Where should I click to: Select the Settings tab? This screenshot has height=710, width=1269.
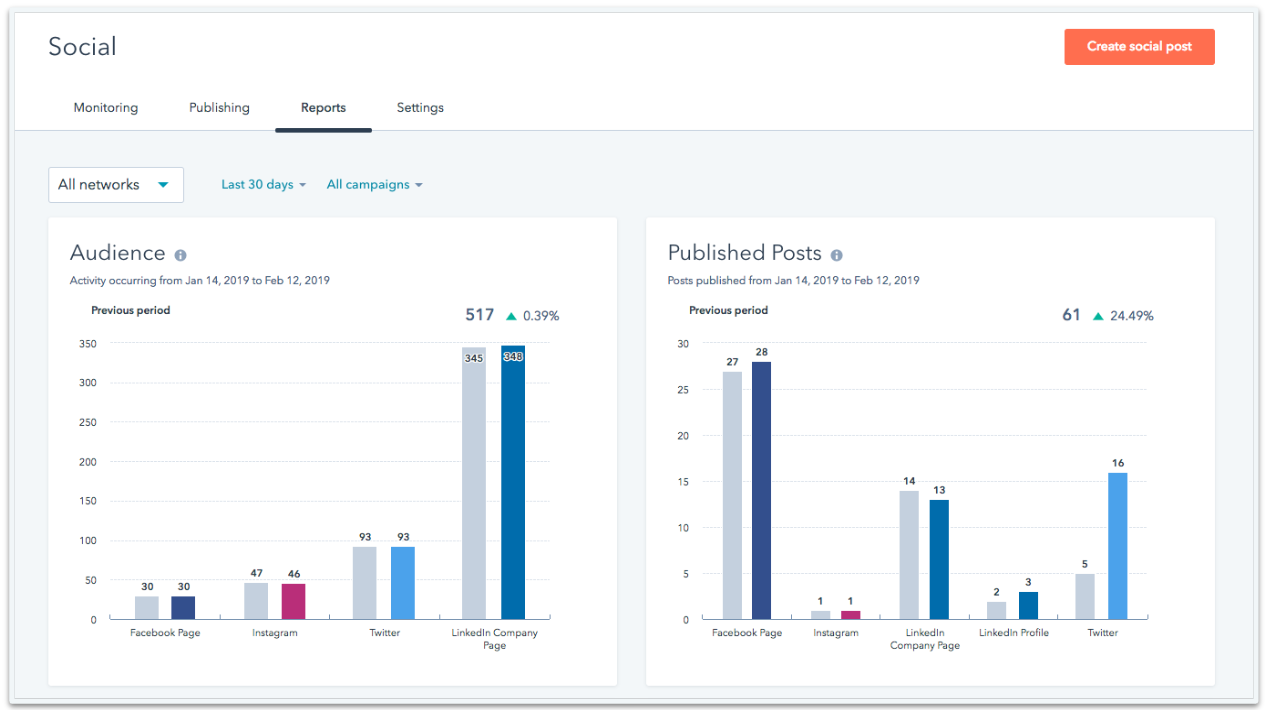[x=419, y=107]
